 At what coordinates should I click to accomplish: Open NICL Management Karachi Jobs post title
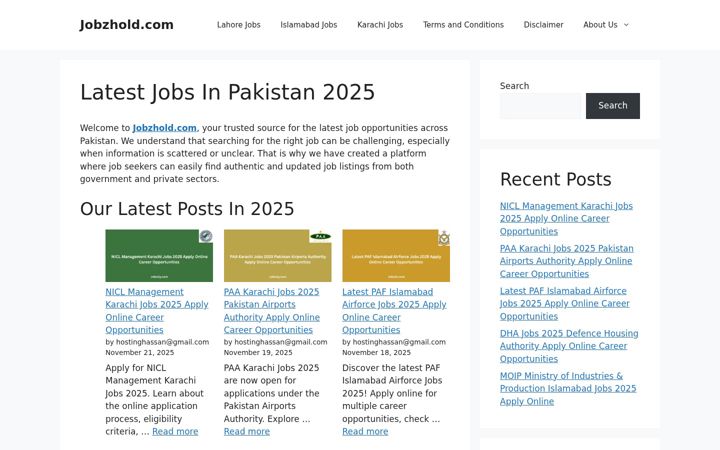click(157, 311)
